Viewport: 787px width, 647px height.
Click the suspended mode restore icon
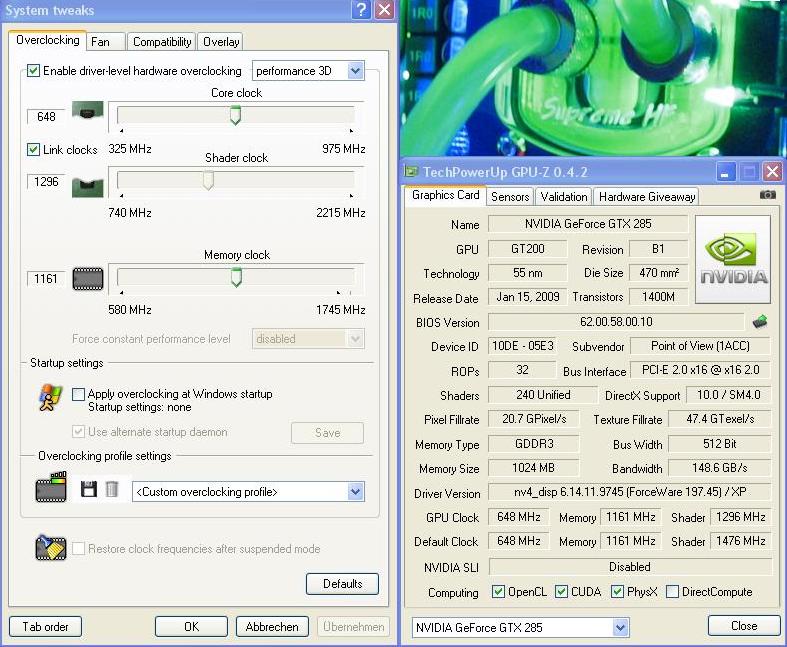coord(51,548)
